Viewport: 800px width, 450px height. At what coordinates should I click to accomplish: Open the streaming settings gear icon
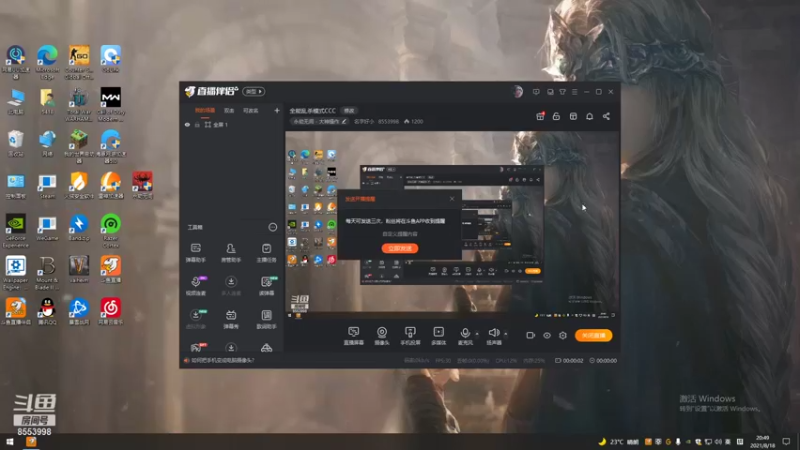coord(563,335)
